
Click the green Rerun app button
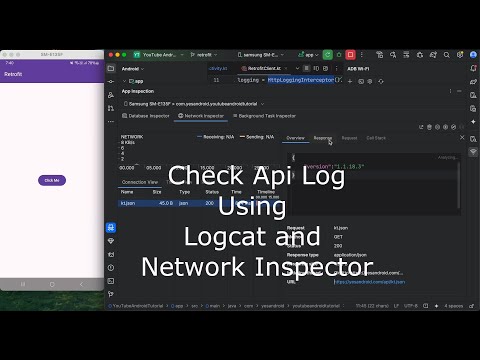click(x=328, y=55)
